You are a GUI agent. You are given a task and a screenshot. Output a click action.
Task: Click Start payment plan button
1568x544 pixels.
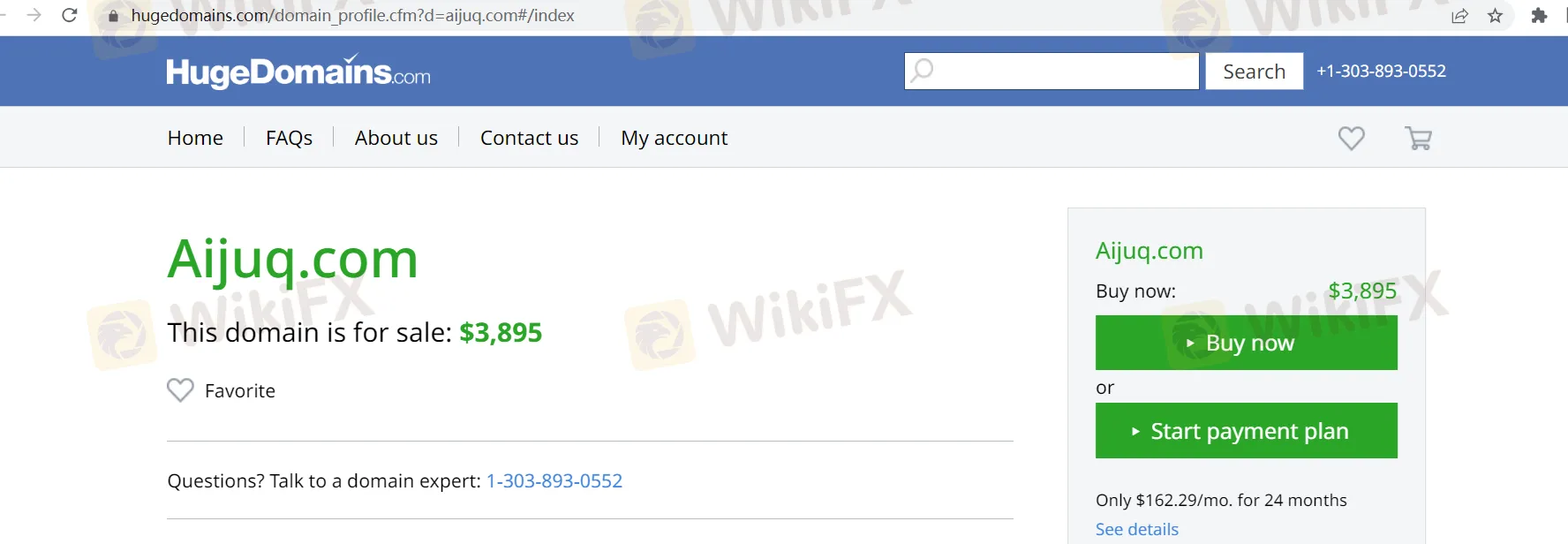pos(1246,431)
